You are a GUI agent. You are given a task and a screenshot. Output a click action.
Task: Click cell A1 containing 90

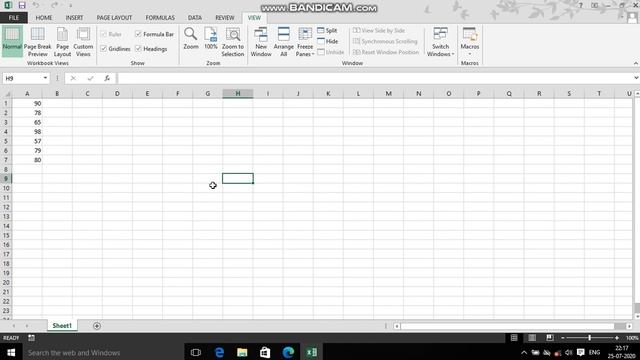pos(27,104)
